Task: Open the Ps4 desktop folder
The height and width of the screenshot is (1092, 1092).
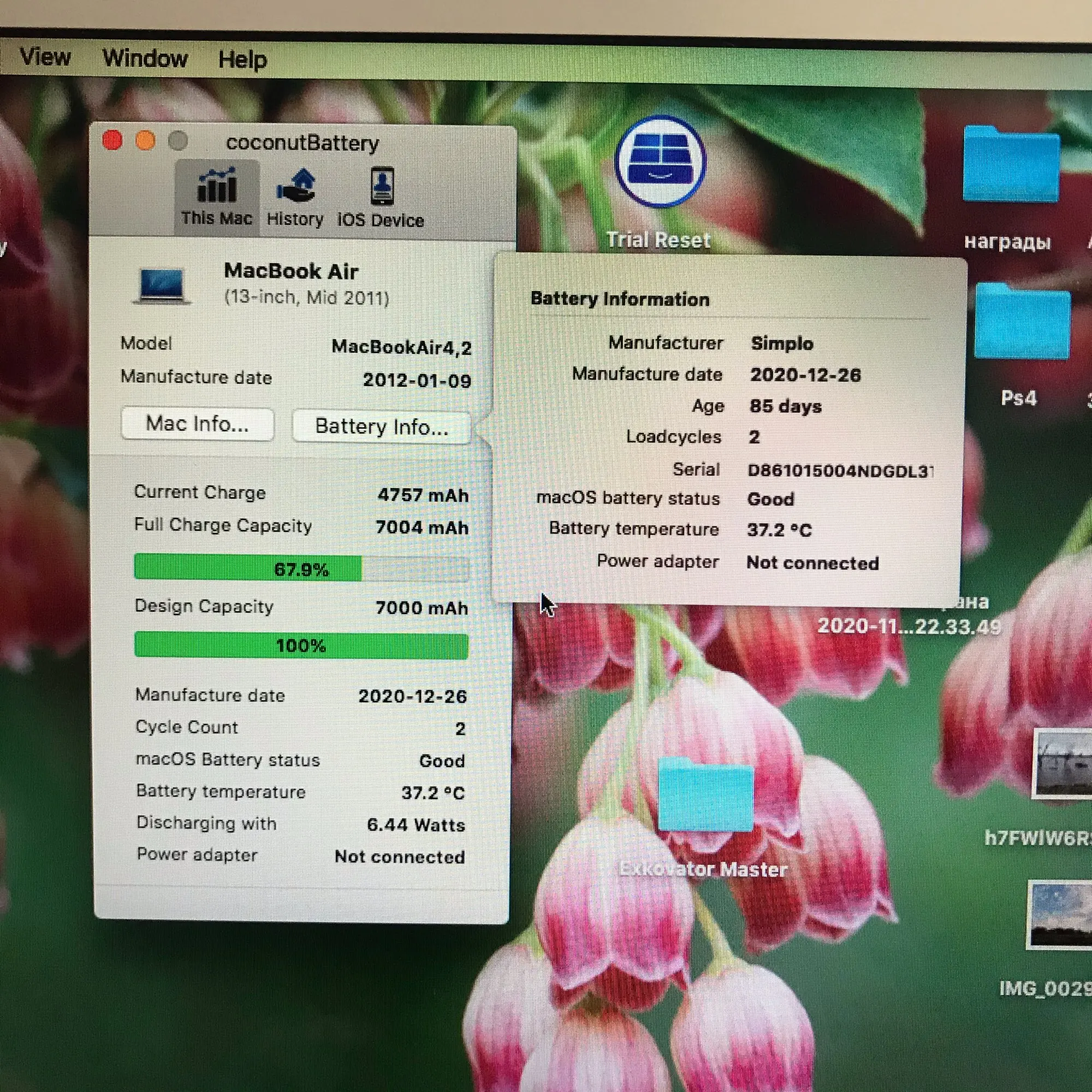Action: pyautogui.click(x=1022, y=322)
